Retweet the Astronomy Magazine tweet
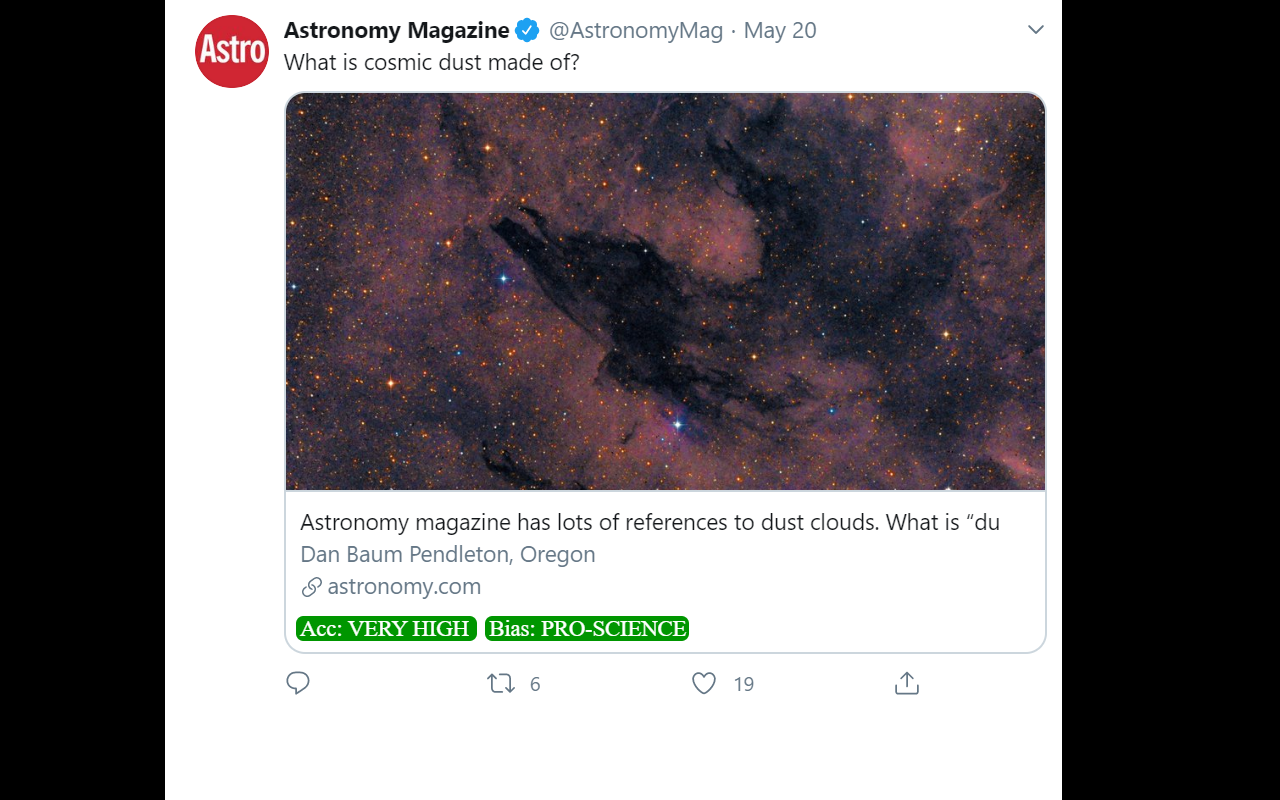 pyautogui.click(x=500, y=684)
